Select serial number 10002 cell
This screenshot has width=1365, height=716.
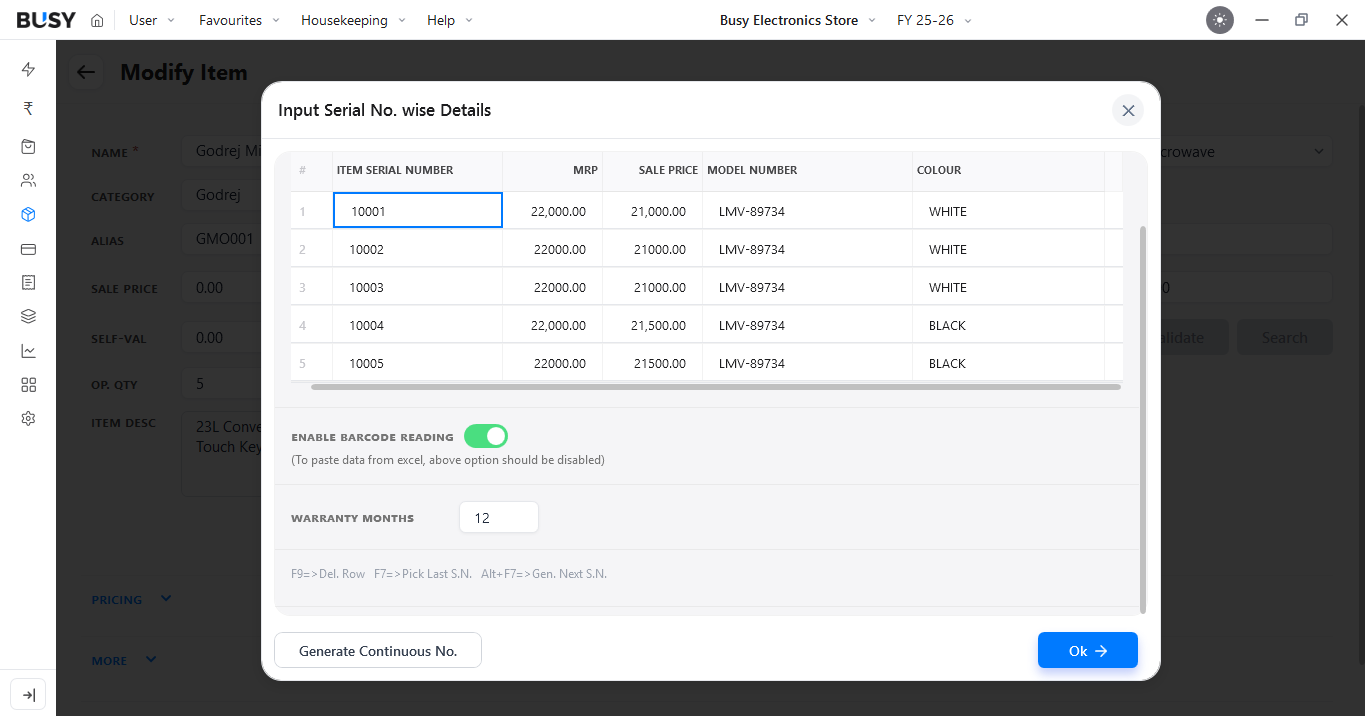pyautogui.click(x=417, y=249)
